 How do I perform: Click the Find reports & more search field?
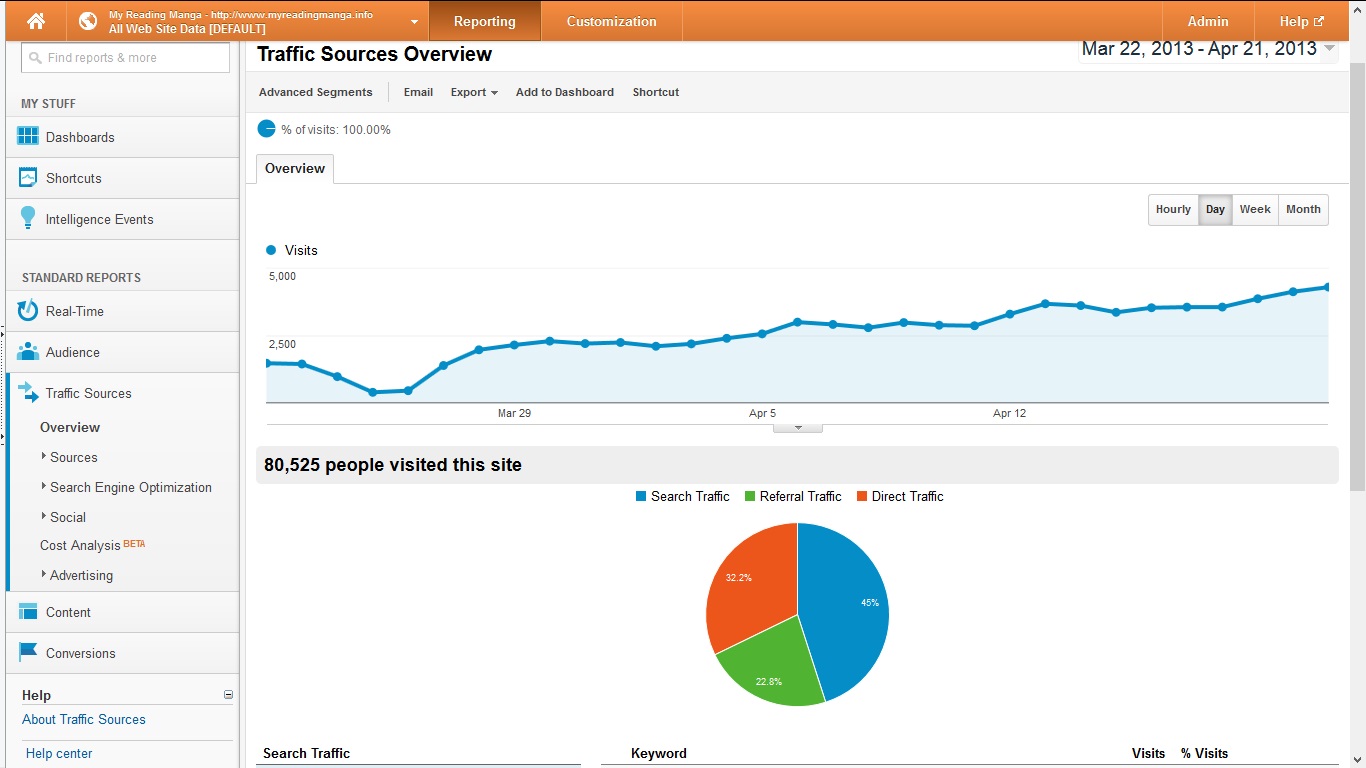click(x=125, y=57)
